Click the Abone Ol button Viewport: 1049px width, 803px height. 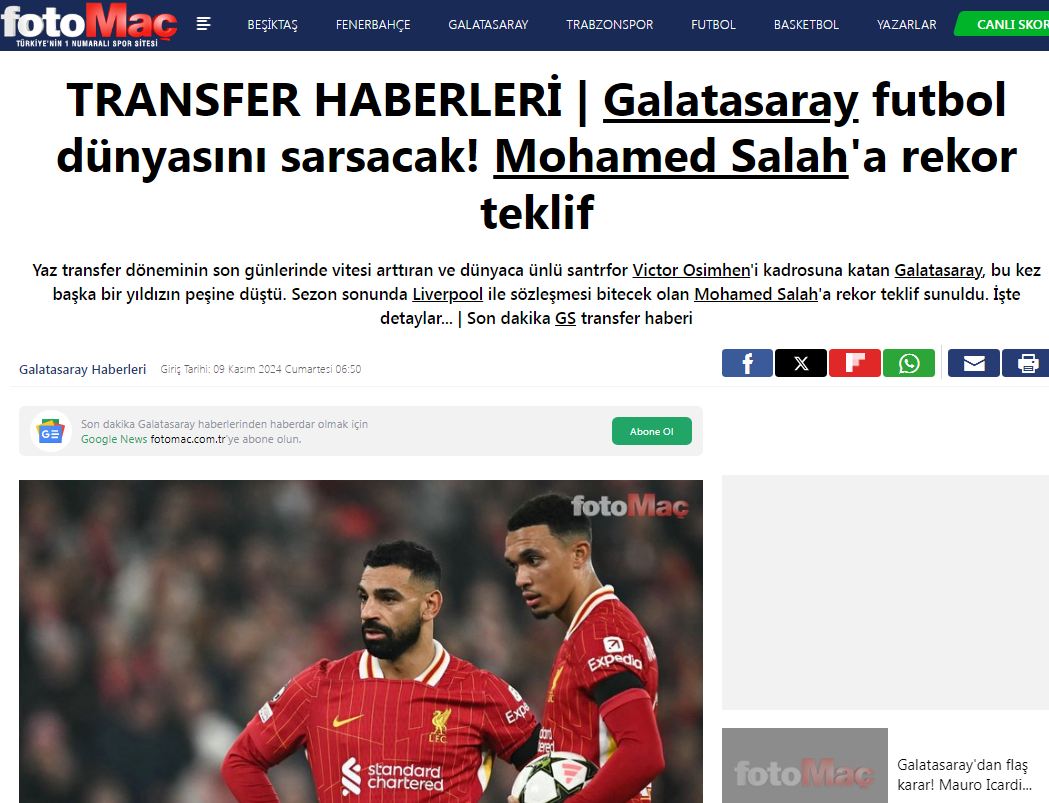(652, 432)
